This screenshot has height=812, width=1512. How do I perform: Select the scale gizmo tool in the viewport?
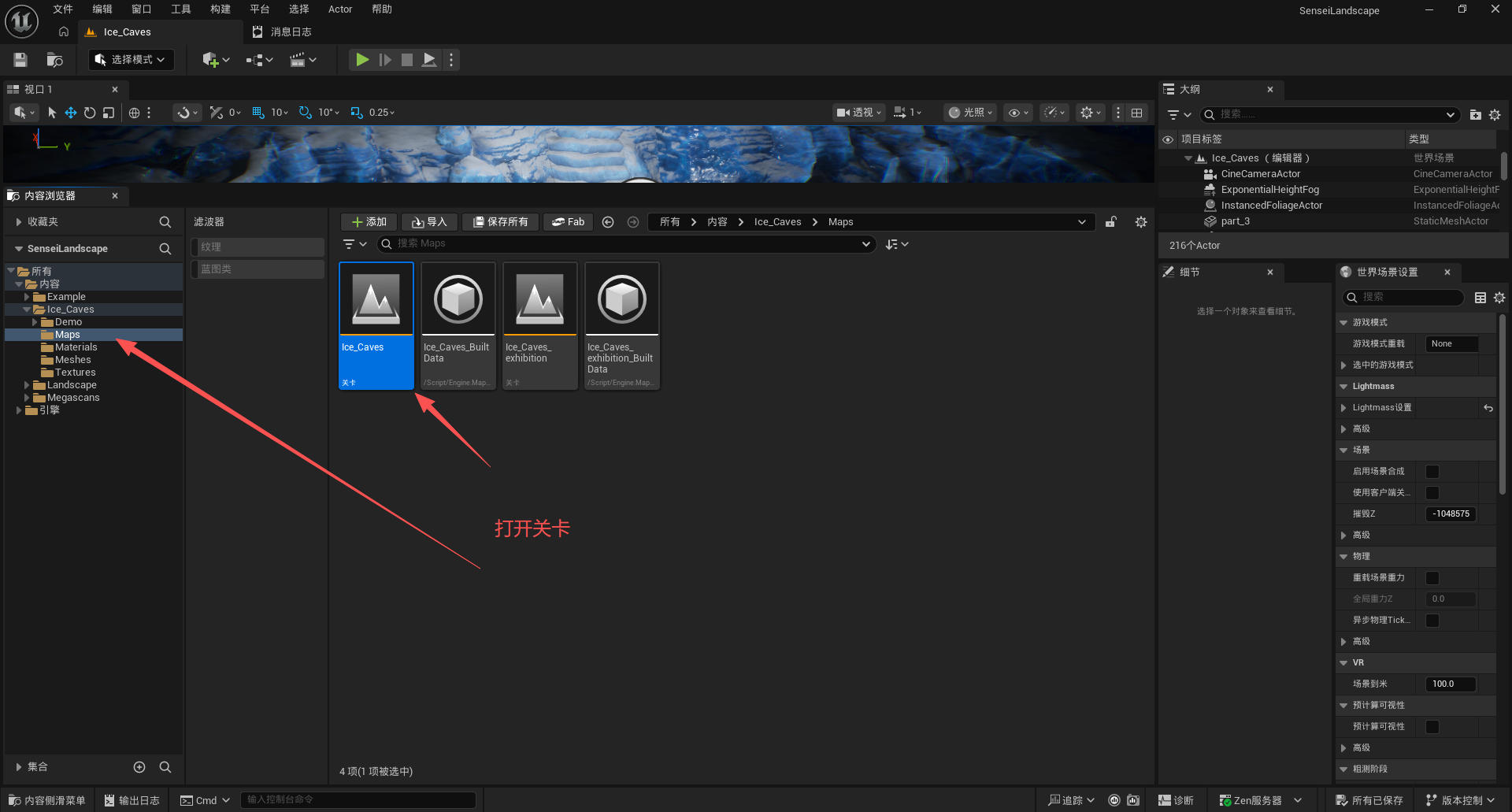pyautogui.click(x=109, y=113)
